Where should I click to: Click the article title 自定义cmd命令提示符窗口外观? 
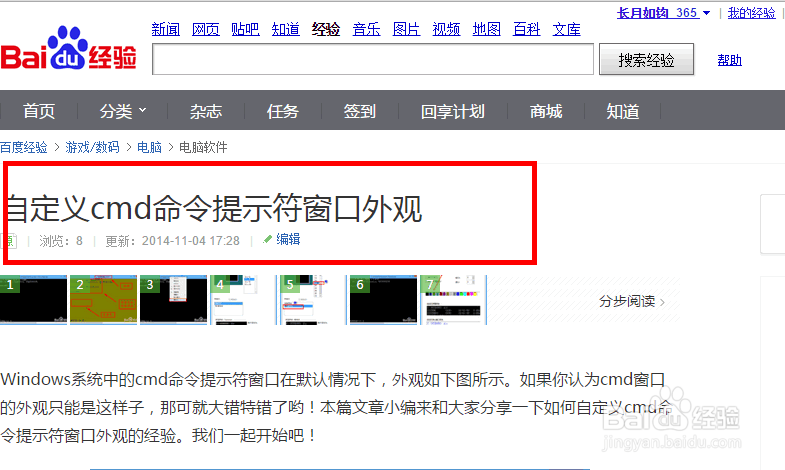pos(213,209)
